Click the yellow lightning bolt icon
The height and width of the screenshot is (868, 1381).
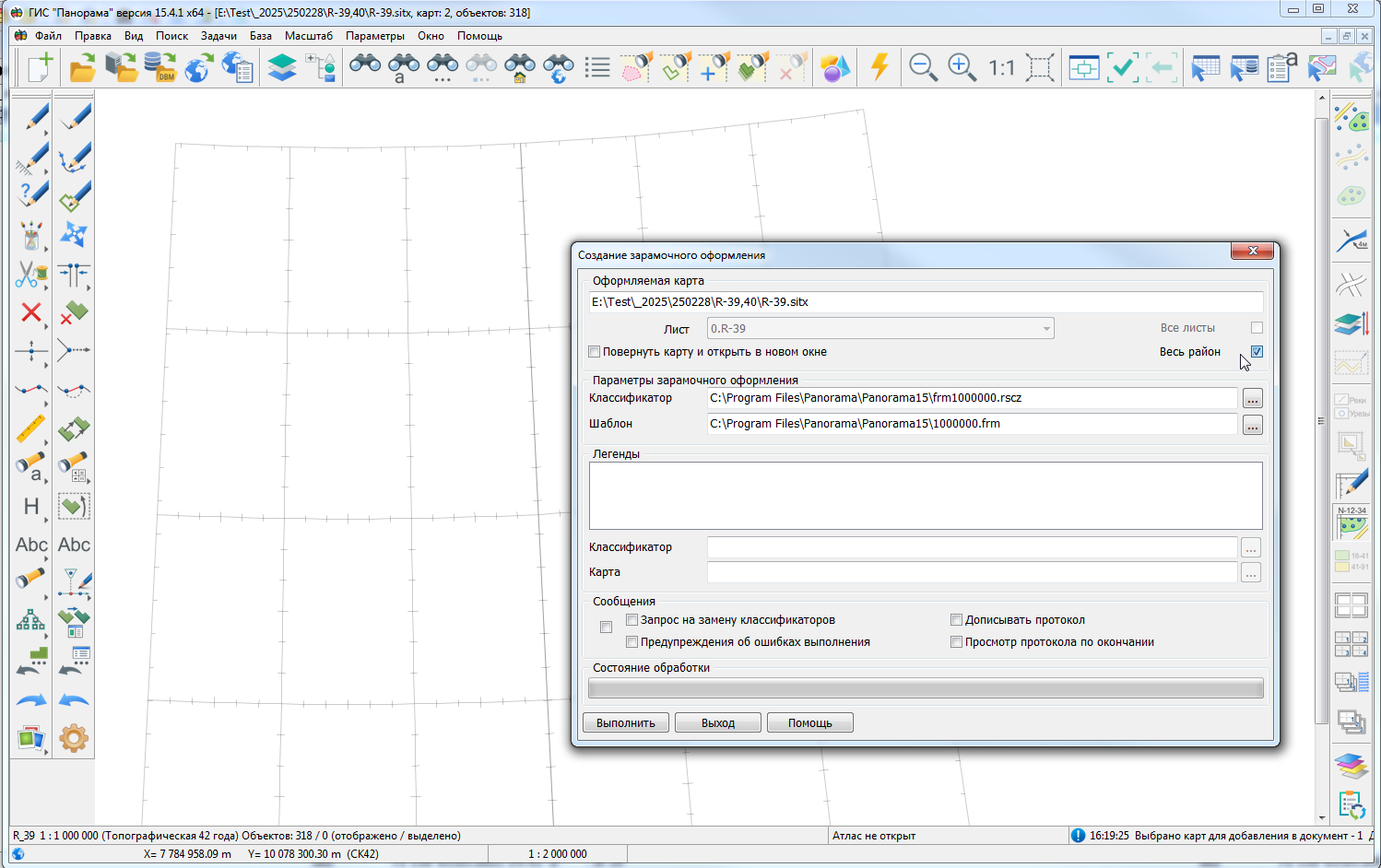point(879,67)
